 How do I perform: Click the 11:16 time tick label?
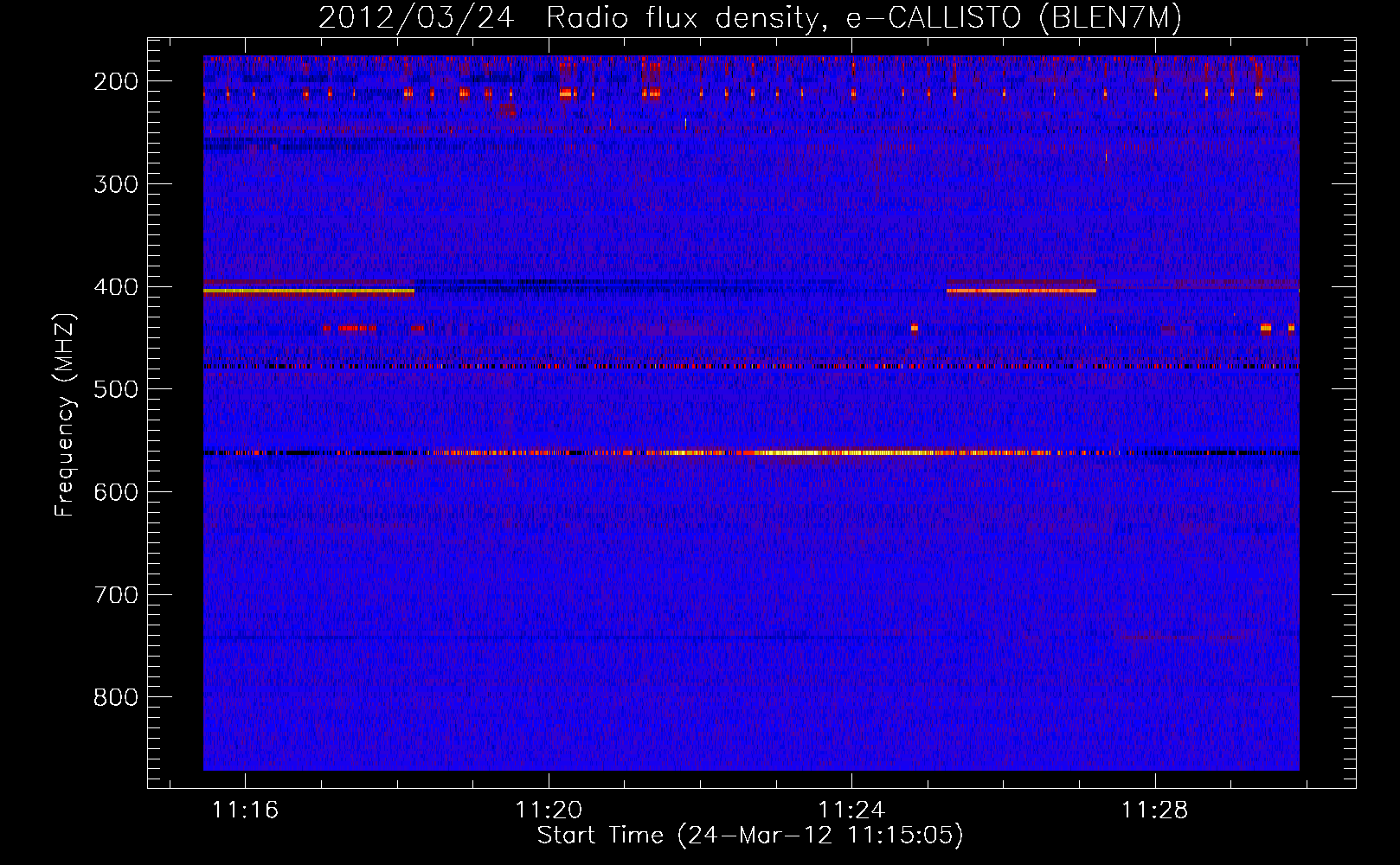click(x=245, y=811)
